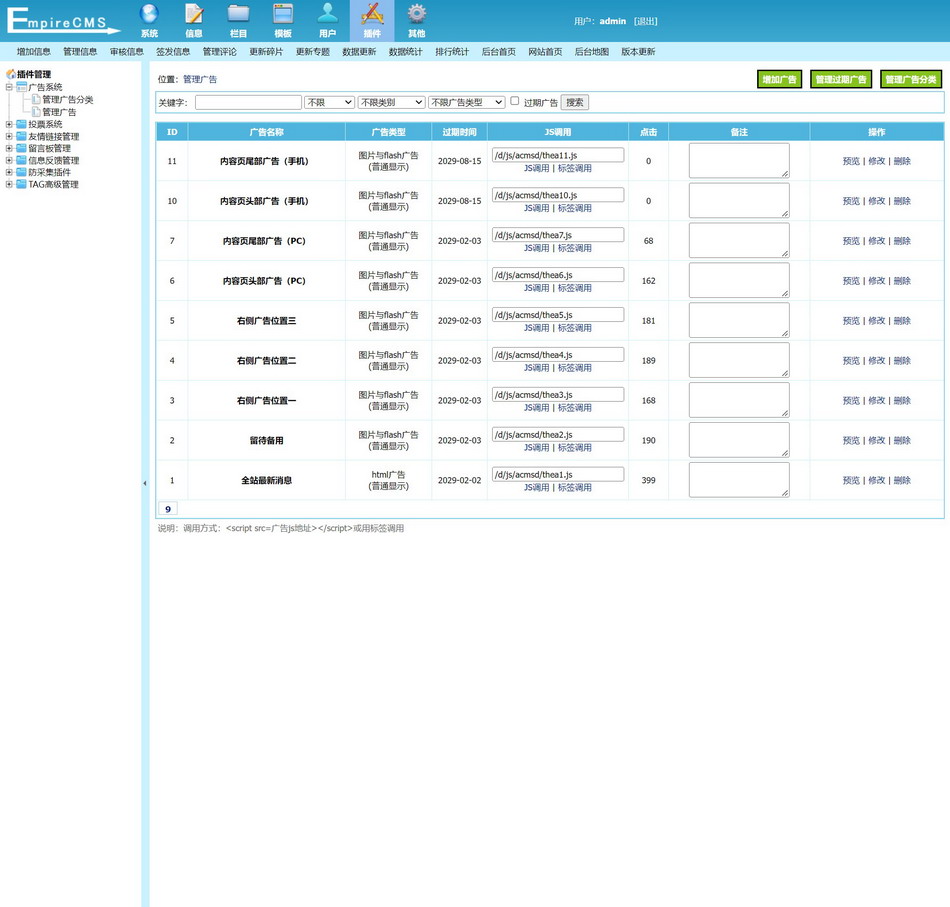Click the 管理过期广告 button

click(x=841, y=79)
